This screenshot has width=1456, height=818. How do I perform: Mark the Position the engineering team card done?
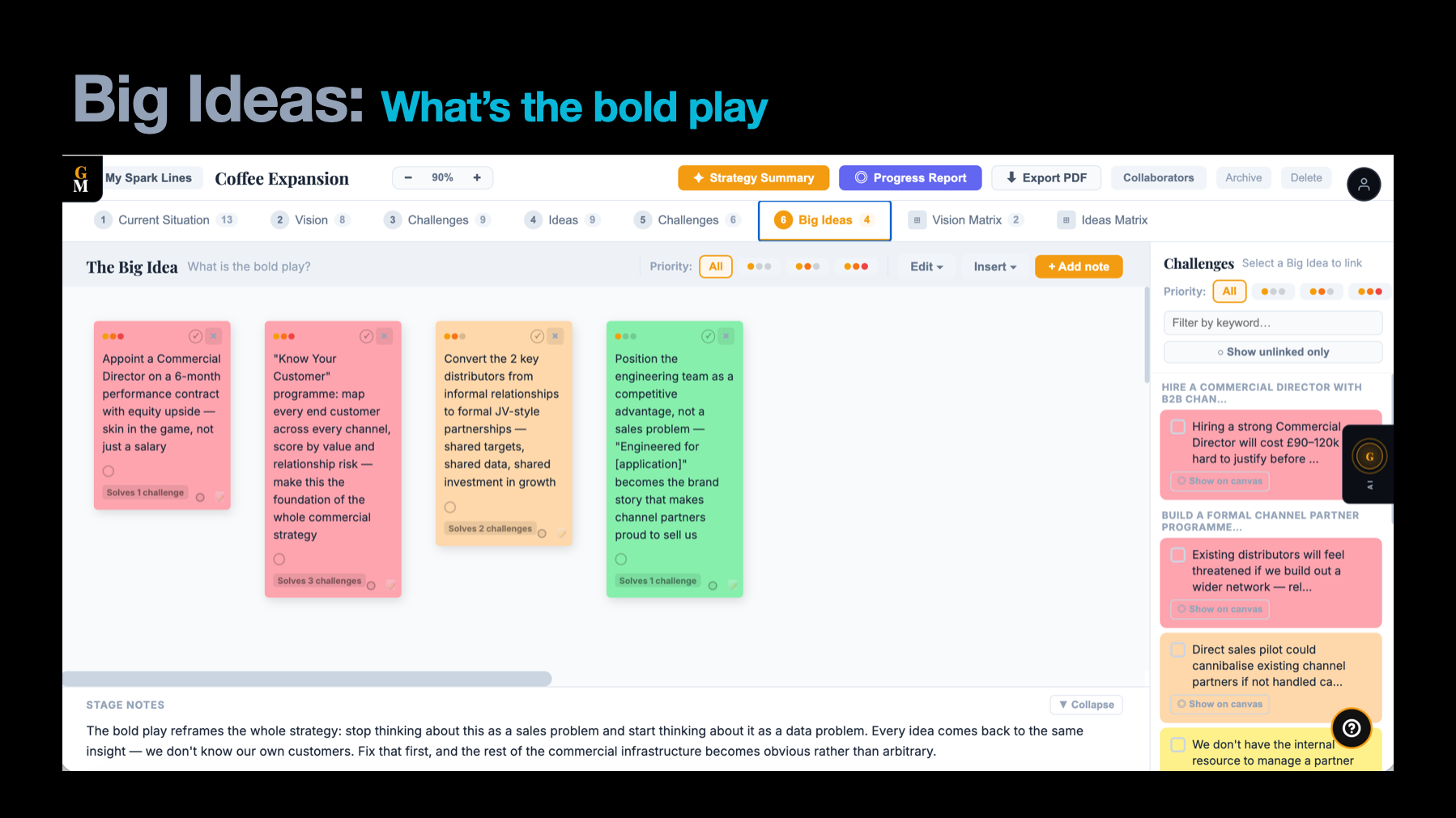click(x=708, y=336)
